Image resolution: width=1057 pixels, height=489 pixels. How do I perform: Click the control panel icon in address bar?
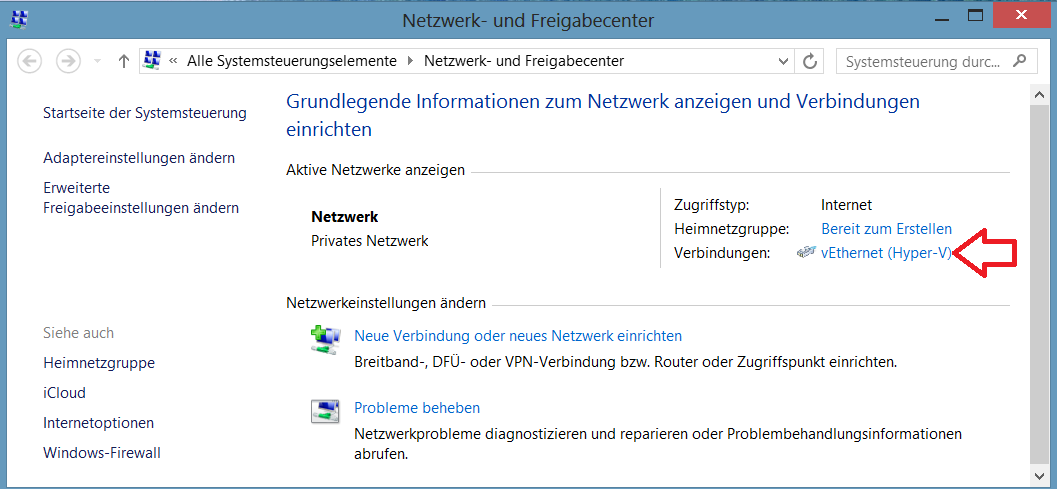coord(152,61)
